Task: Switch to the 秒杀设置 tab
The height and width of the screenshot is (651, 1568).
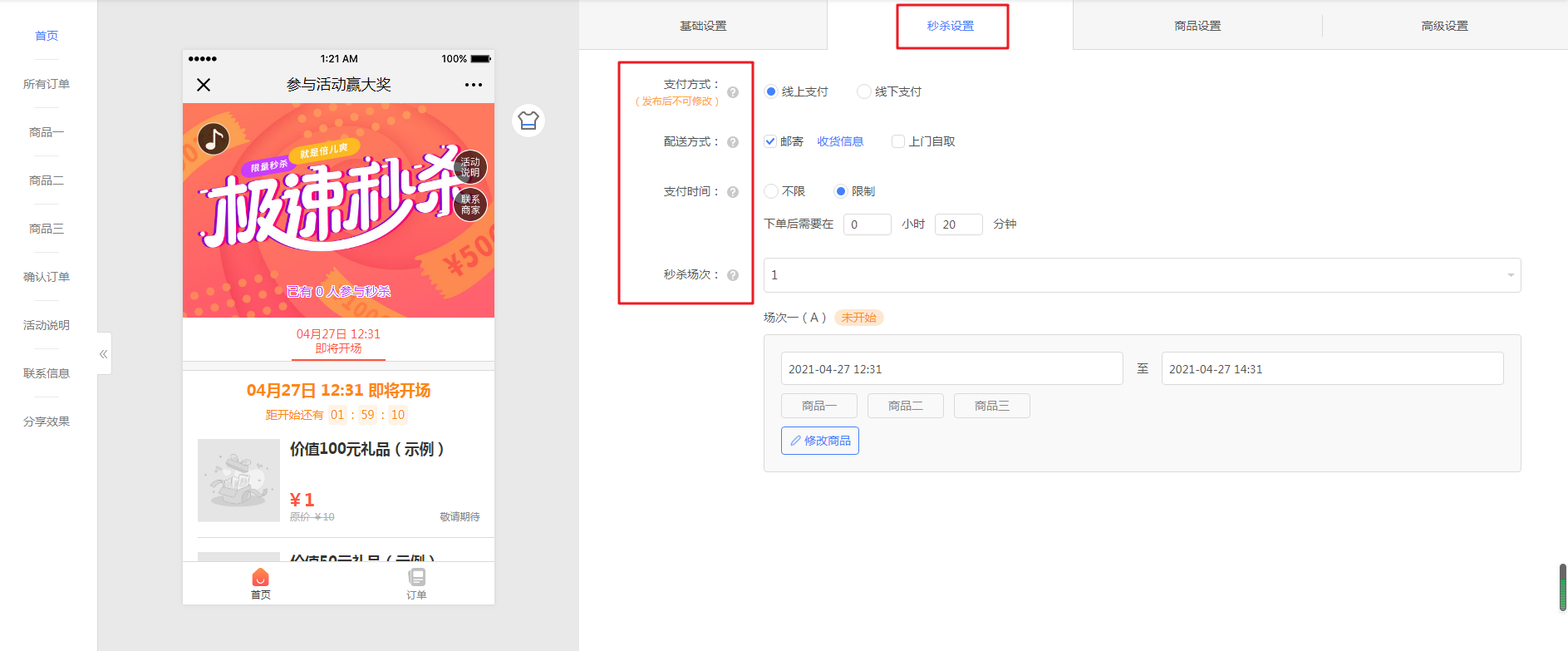Action: 951,26
